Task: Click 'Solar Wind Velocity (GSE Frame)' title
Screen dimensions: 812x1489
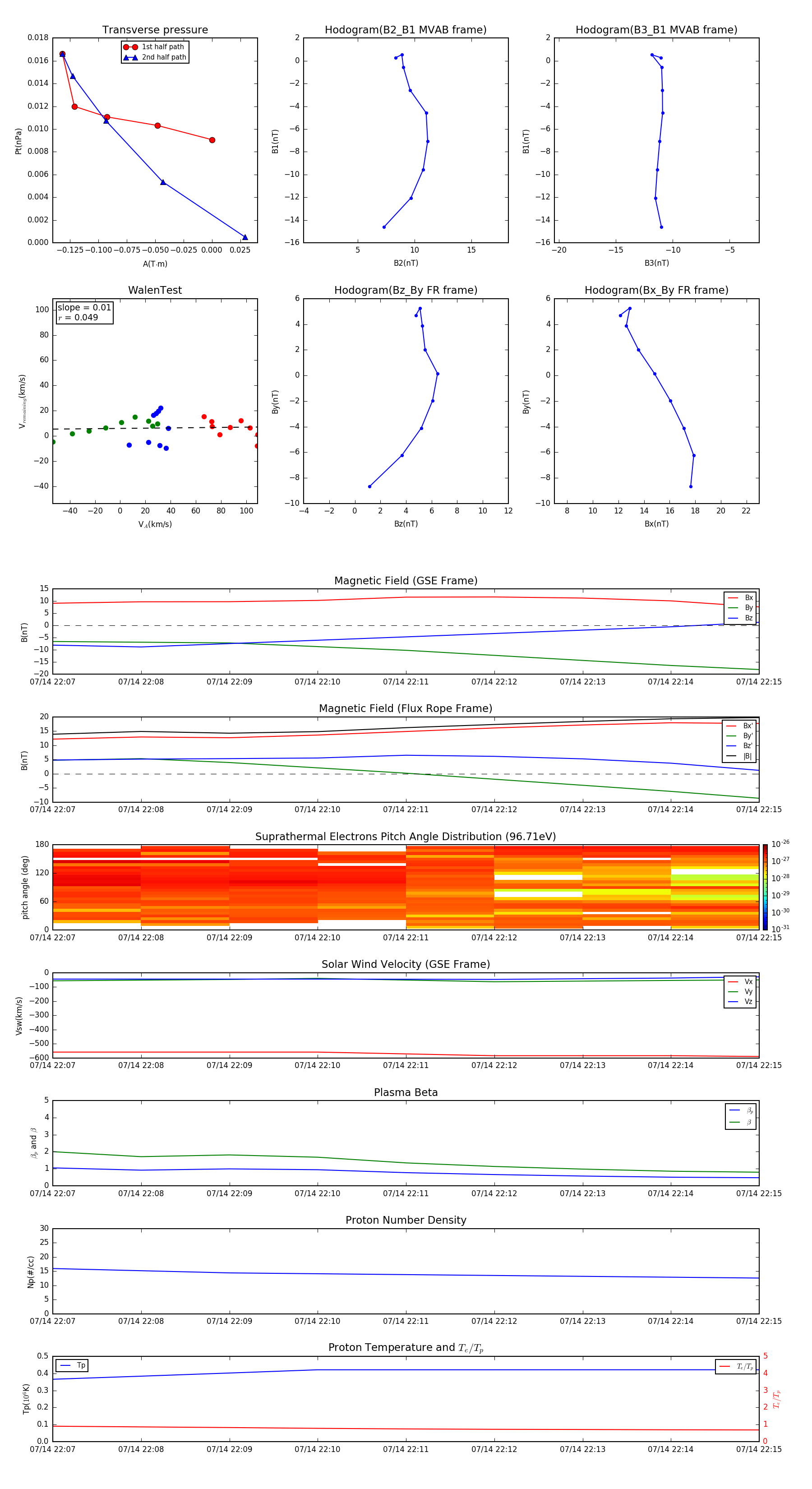Action: (x=406, y=965)
